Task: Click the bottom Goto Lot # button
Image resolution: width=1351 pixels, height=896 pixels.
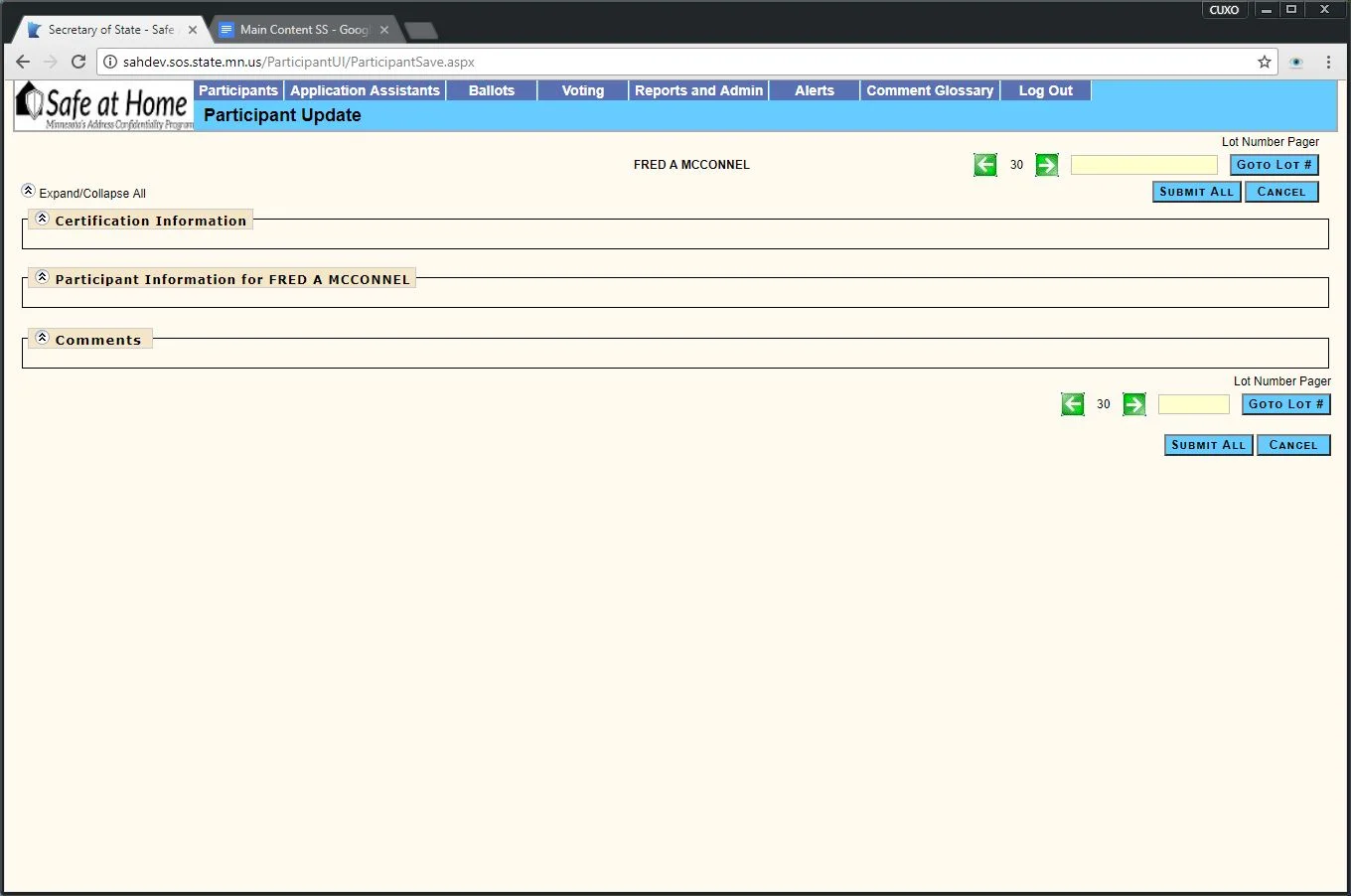Action: [1286, 404]
